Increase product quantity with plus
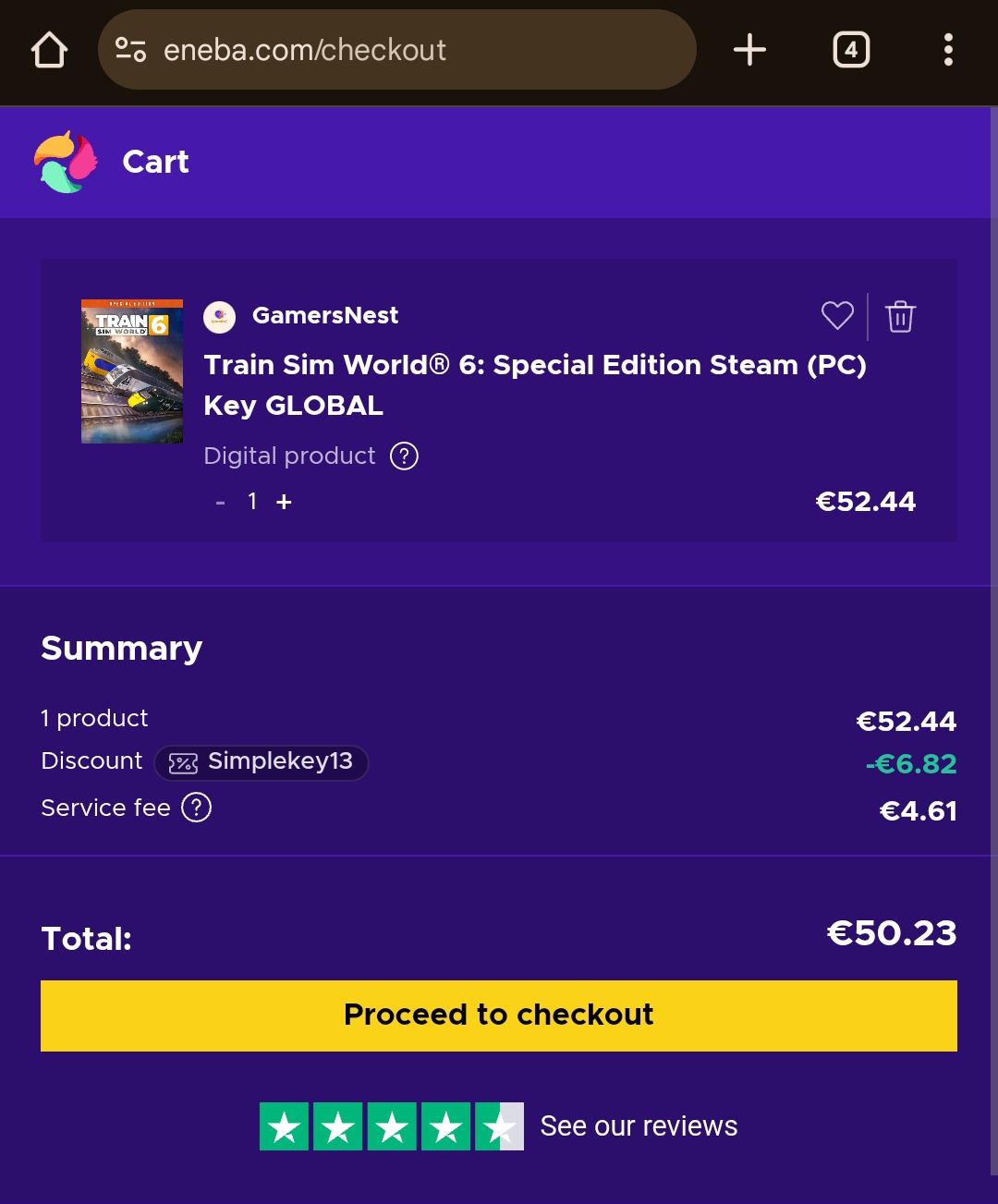 tap(284, 502)
